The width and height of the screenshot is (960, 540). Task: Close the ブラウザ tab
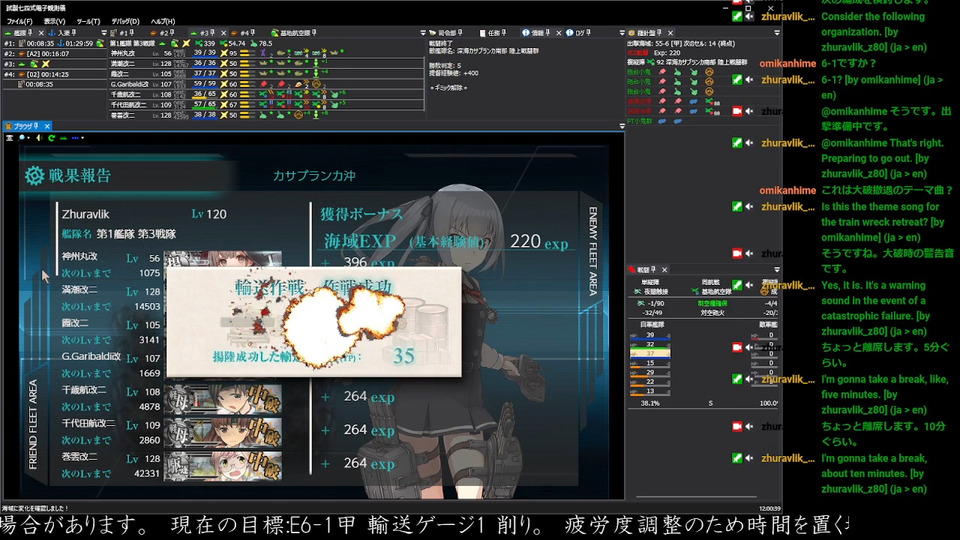47,126
